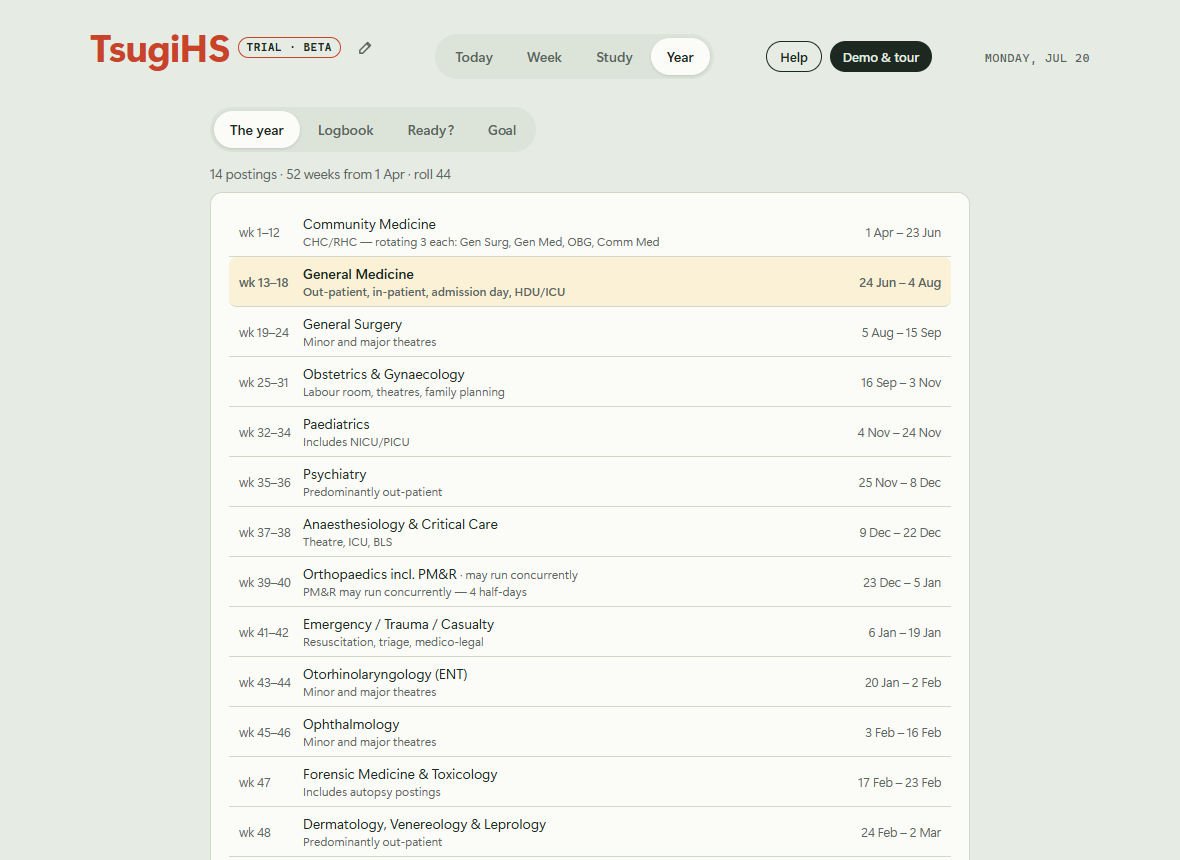
Task: Click the TRIAL · BETA badge
Action: [x=290, y=47]
